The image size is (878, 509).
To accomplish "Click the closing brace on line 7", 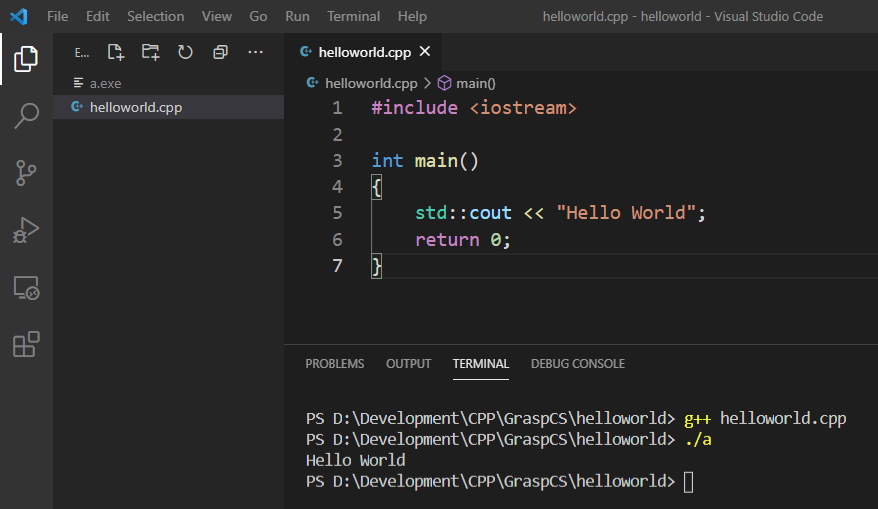I will click(376, 266).
